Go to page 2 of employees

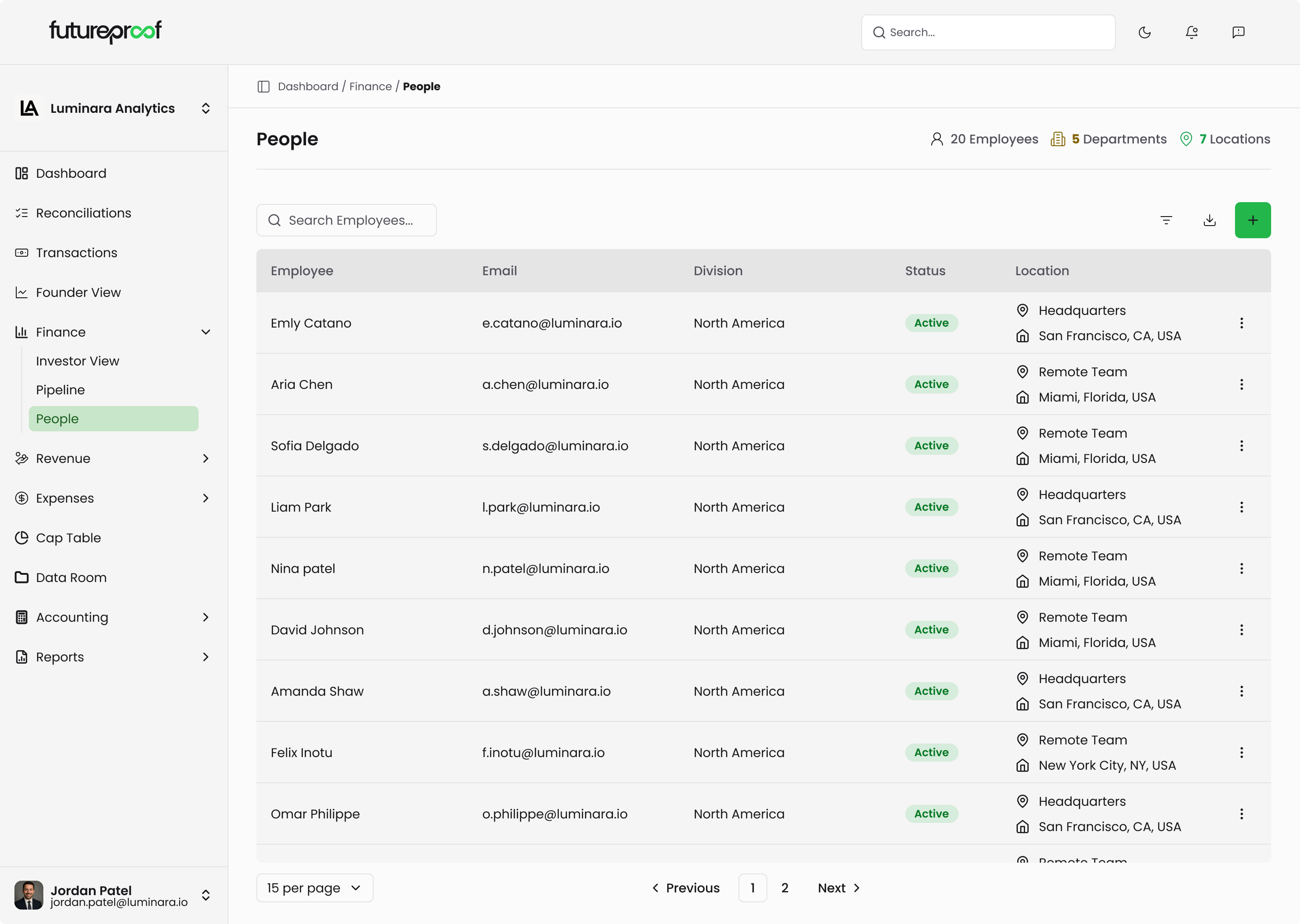pos(785,887)
